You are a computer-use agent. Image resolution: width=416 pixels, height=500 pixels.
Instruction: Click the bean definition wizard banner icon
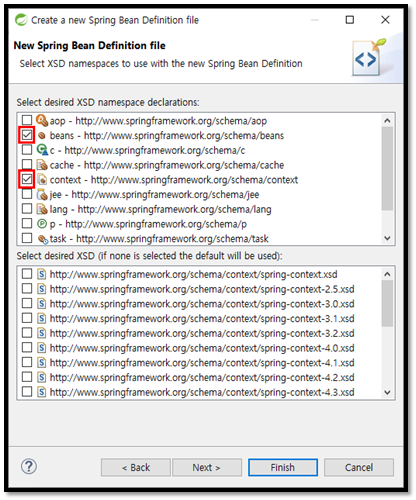pos(369,57)
